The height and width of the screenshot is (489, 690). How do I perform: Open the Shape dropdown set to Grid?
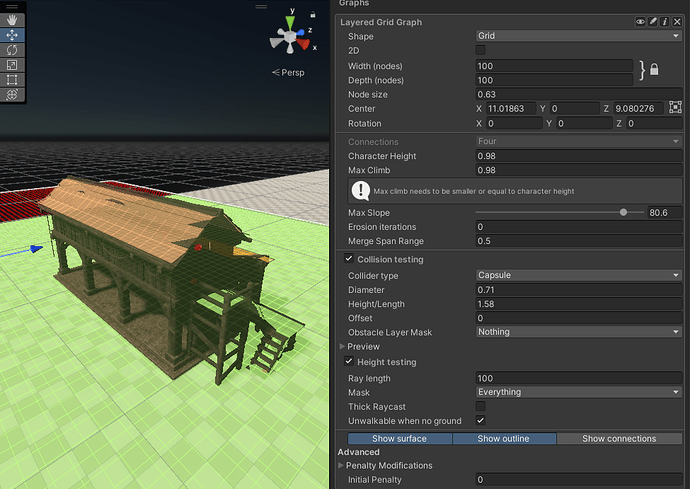click(579, 36)
